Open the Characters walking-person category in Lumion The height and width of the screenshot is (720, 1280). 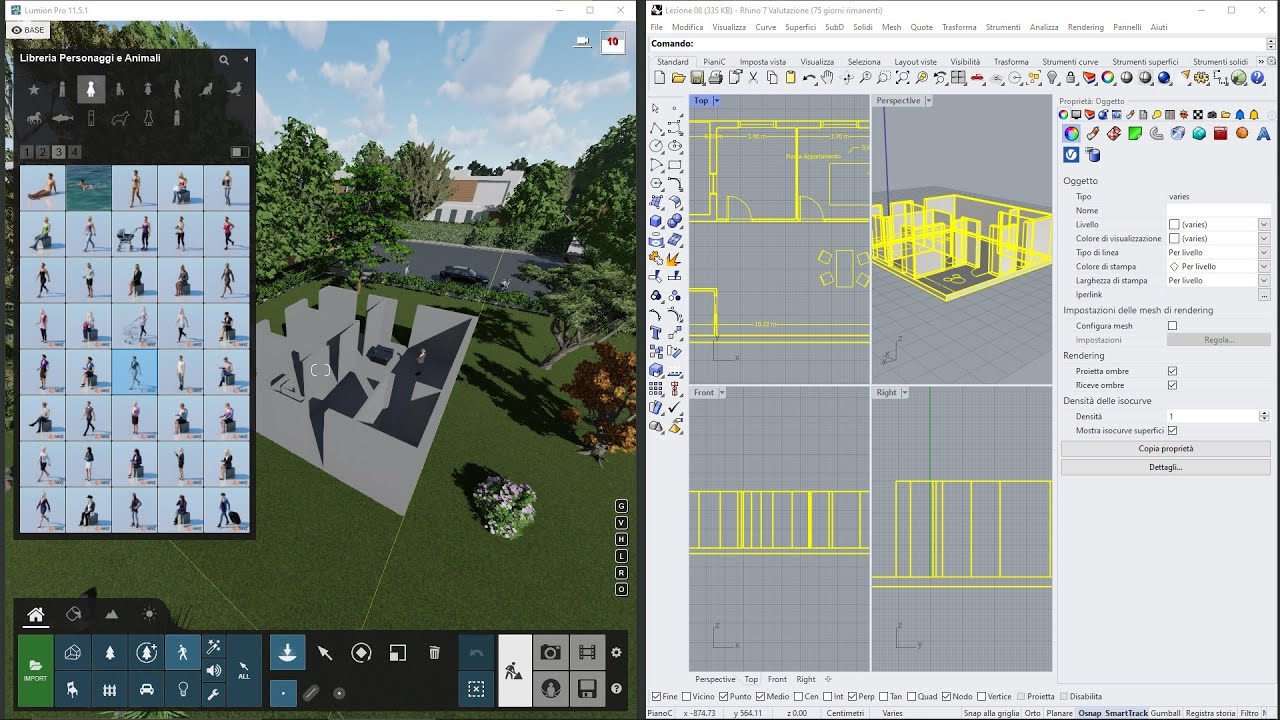pyautogui.click(x=182, y=652)
